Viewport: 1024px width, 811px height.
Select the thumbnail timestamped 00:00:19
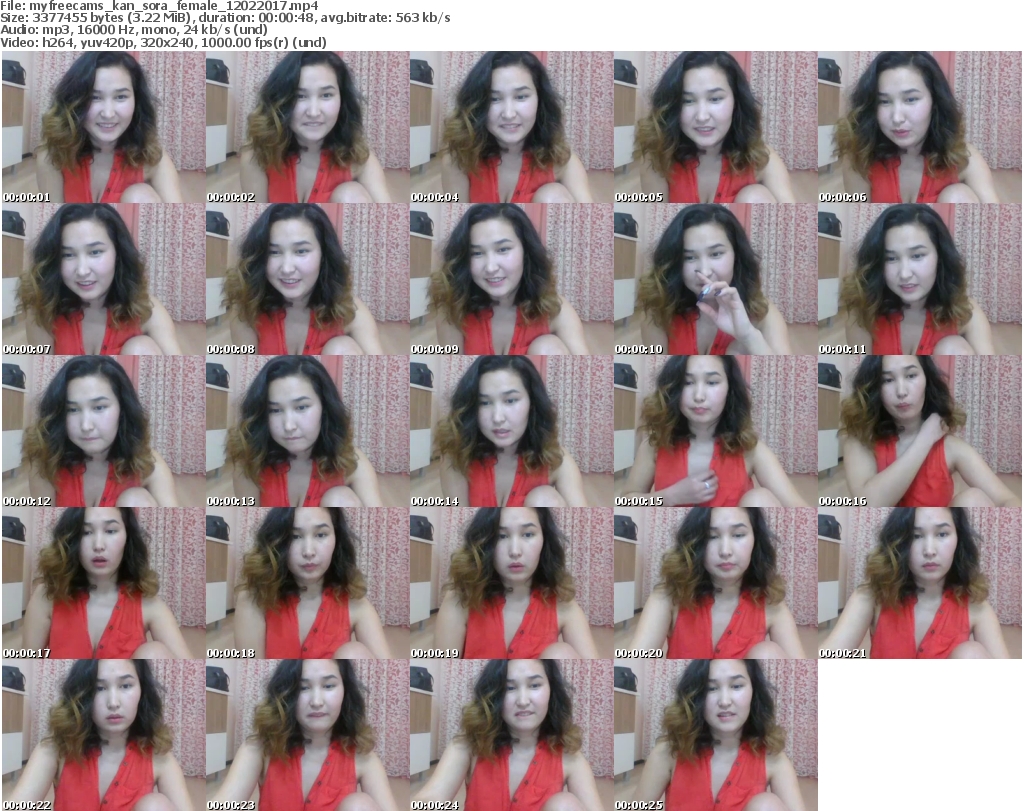pos(511,583)
